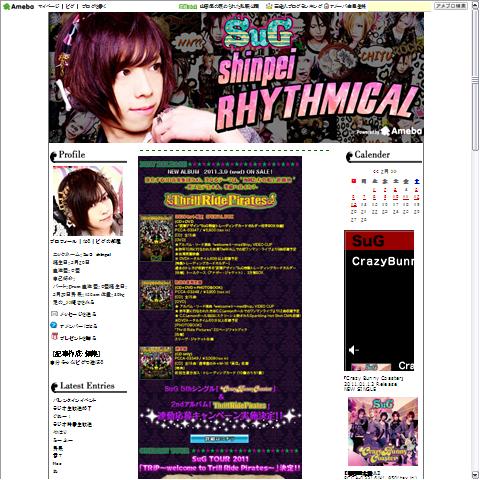The width and height of the screenshot is (480, 480).
Task: Click the scroll down arrow of page scrollbar
Action: click(x=475, y=475)
